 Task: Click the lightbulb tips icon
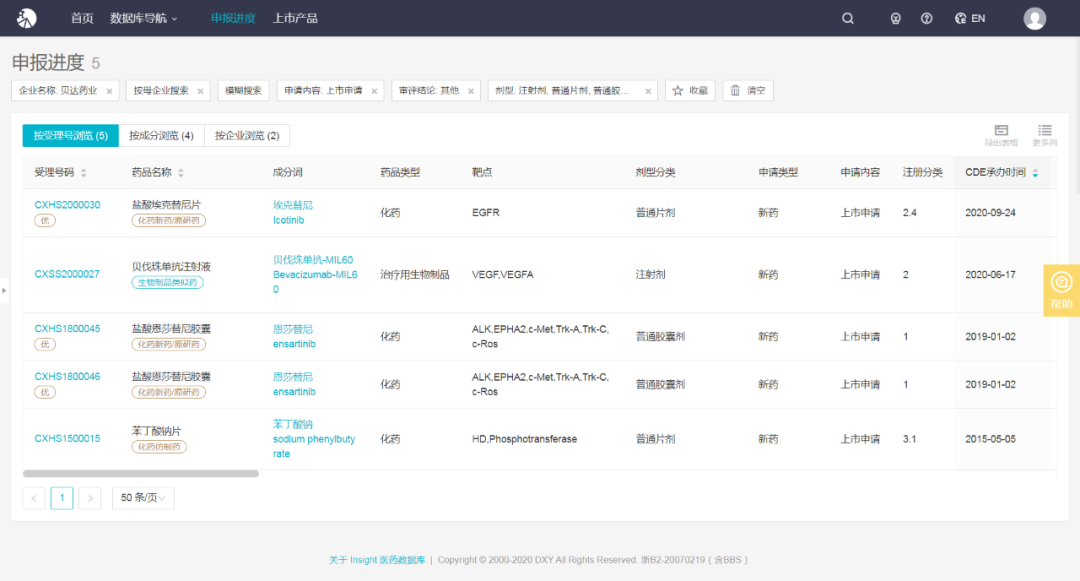895,19
